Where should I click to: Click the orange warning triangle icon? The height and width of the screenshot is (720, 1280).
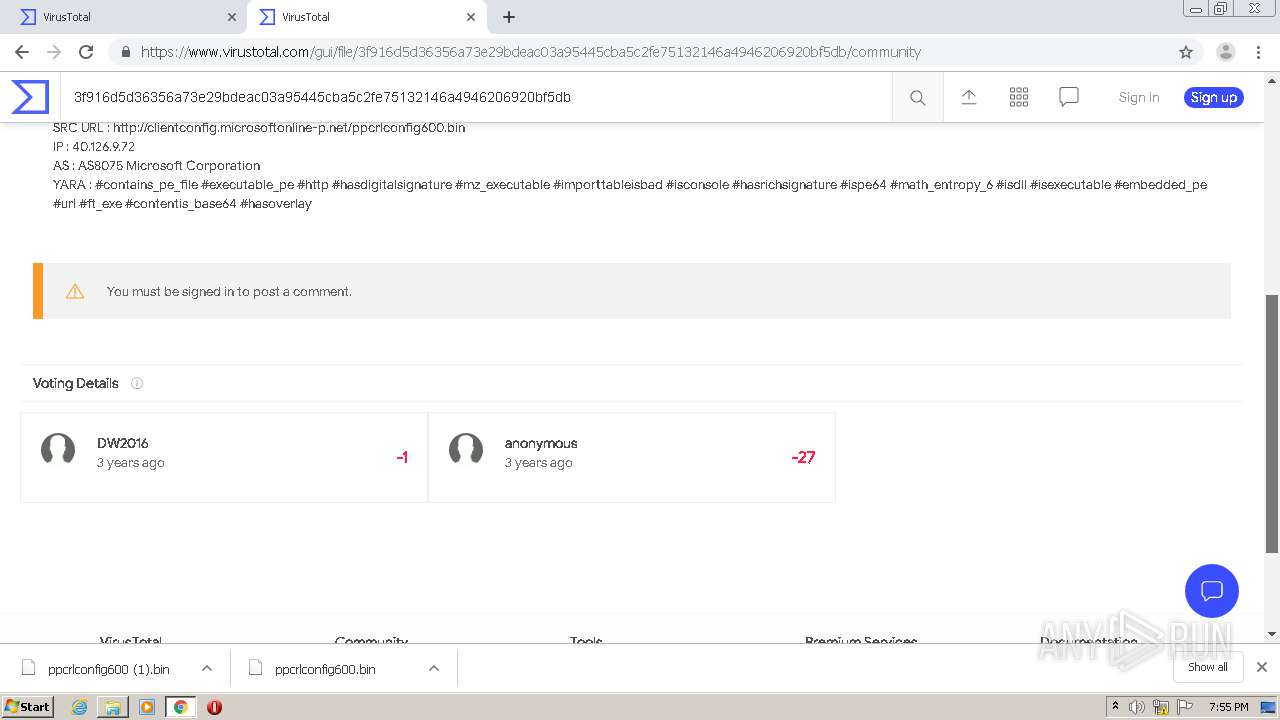click(x=75, y=291)
